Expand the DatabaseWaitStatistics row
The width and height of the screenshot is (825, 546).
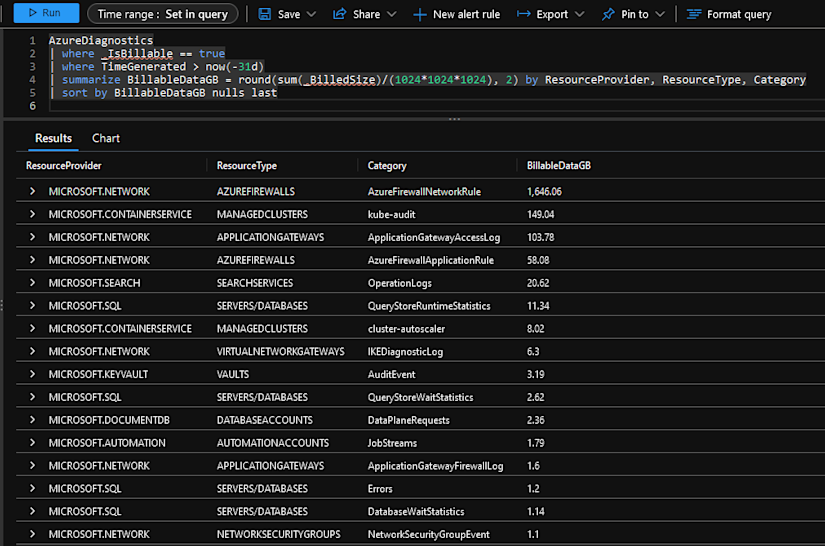pos(33,511)
